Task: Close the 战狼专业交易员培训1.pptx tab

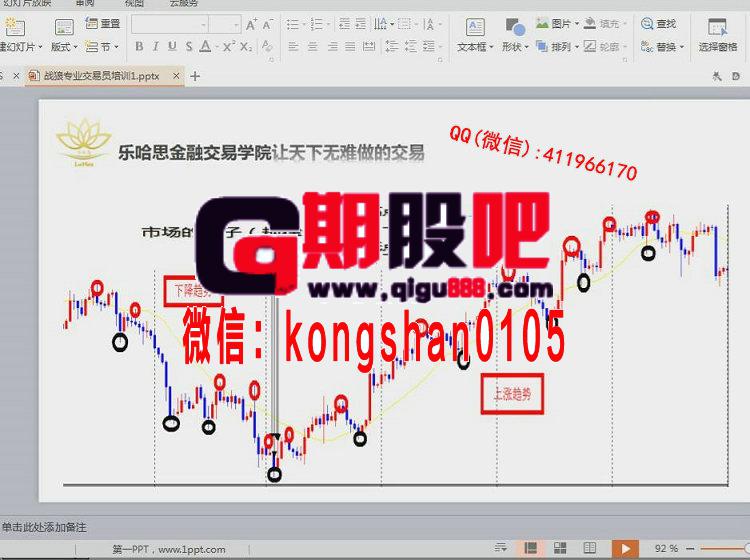Action: tap(176, 76)
